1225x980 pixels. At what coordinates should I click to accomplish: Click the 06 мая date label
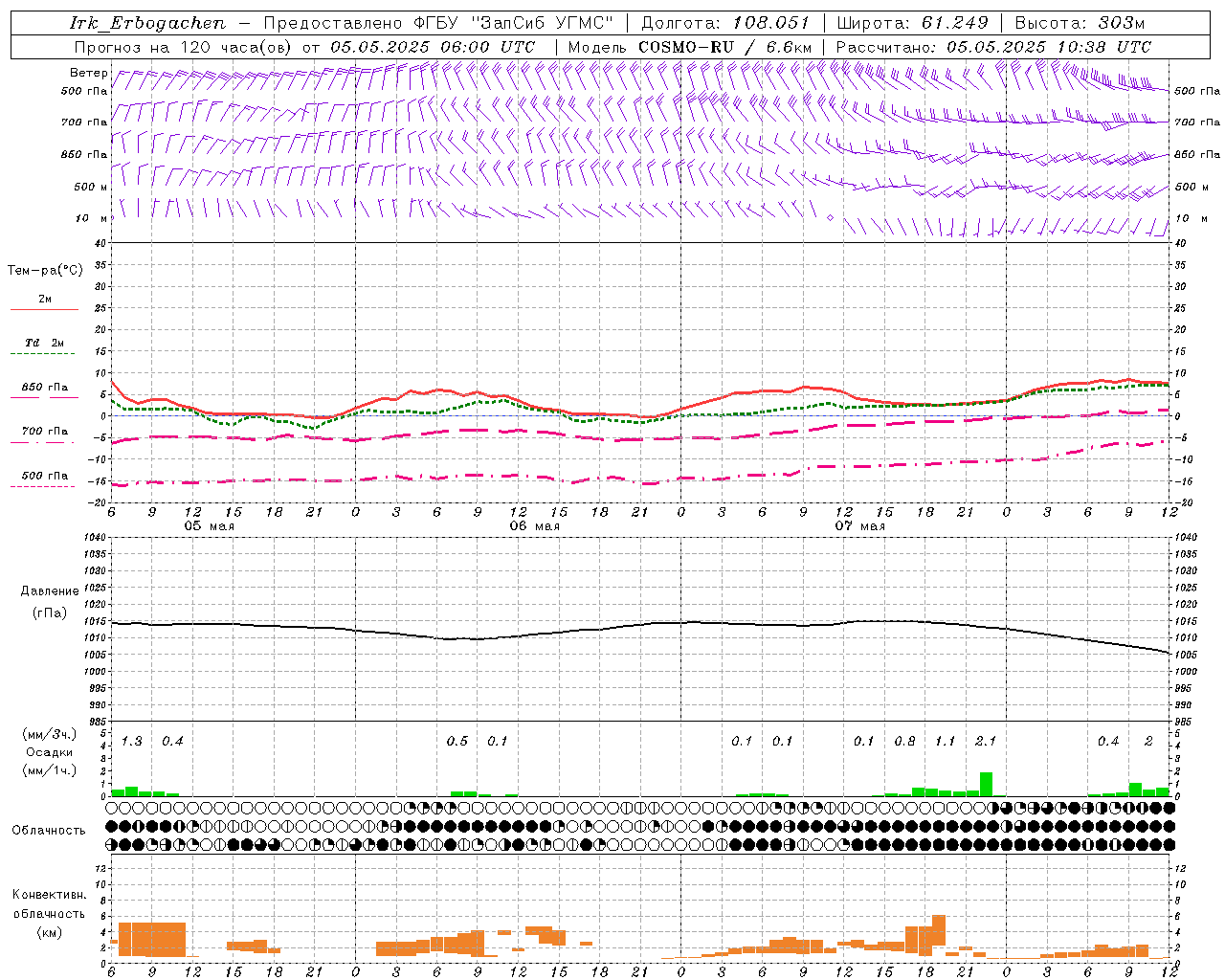tap(534, 526)
